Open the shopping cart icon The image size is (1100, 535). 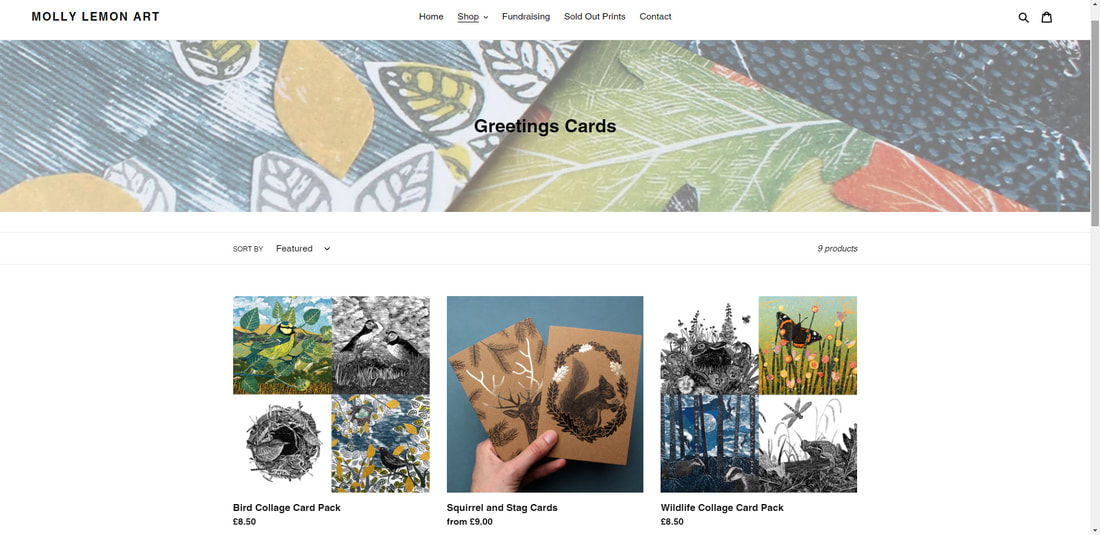tap(1047, 17)
